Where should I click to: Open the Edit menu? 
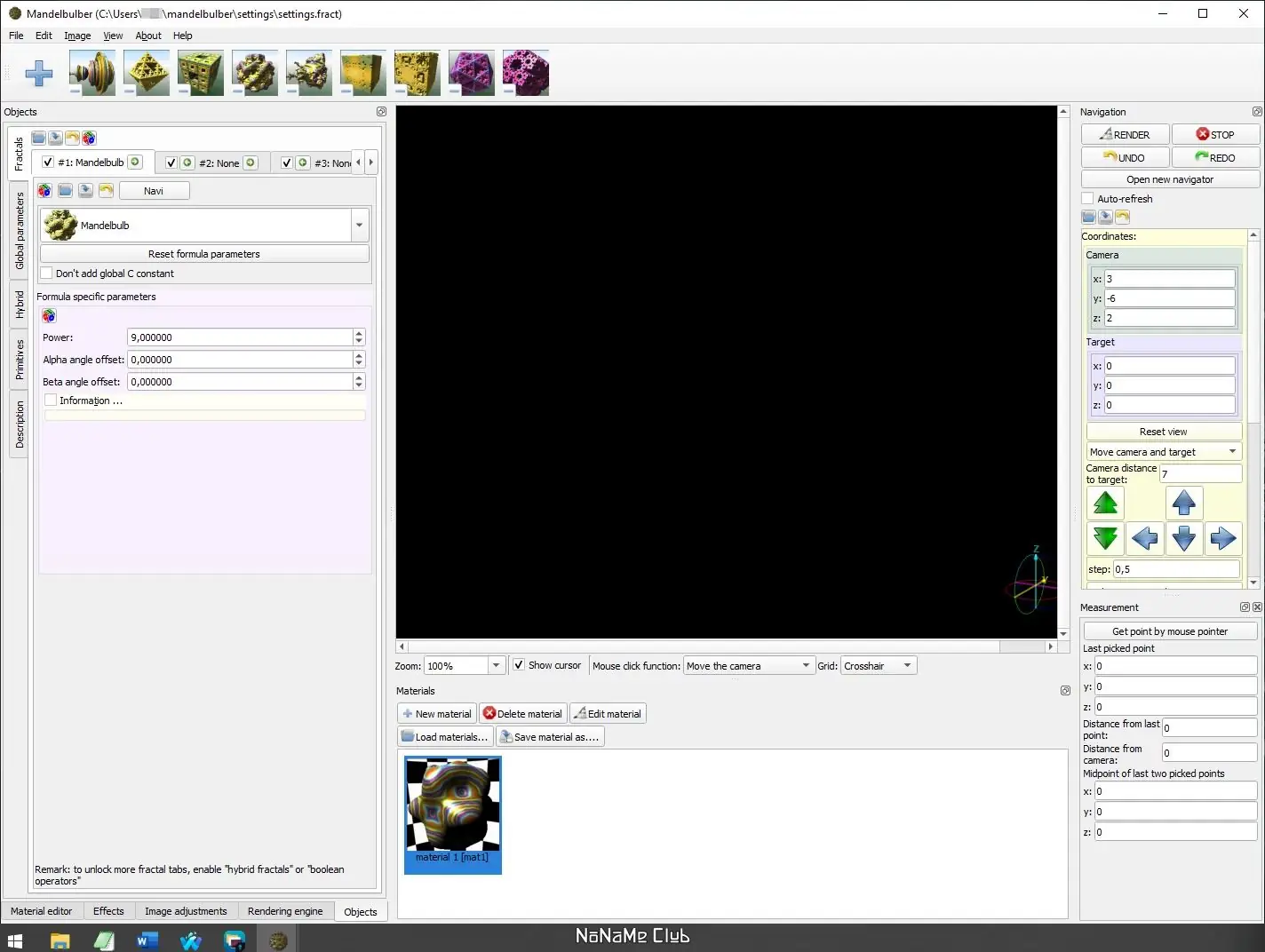point(44,36)
